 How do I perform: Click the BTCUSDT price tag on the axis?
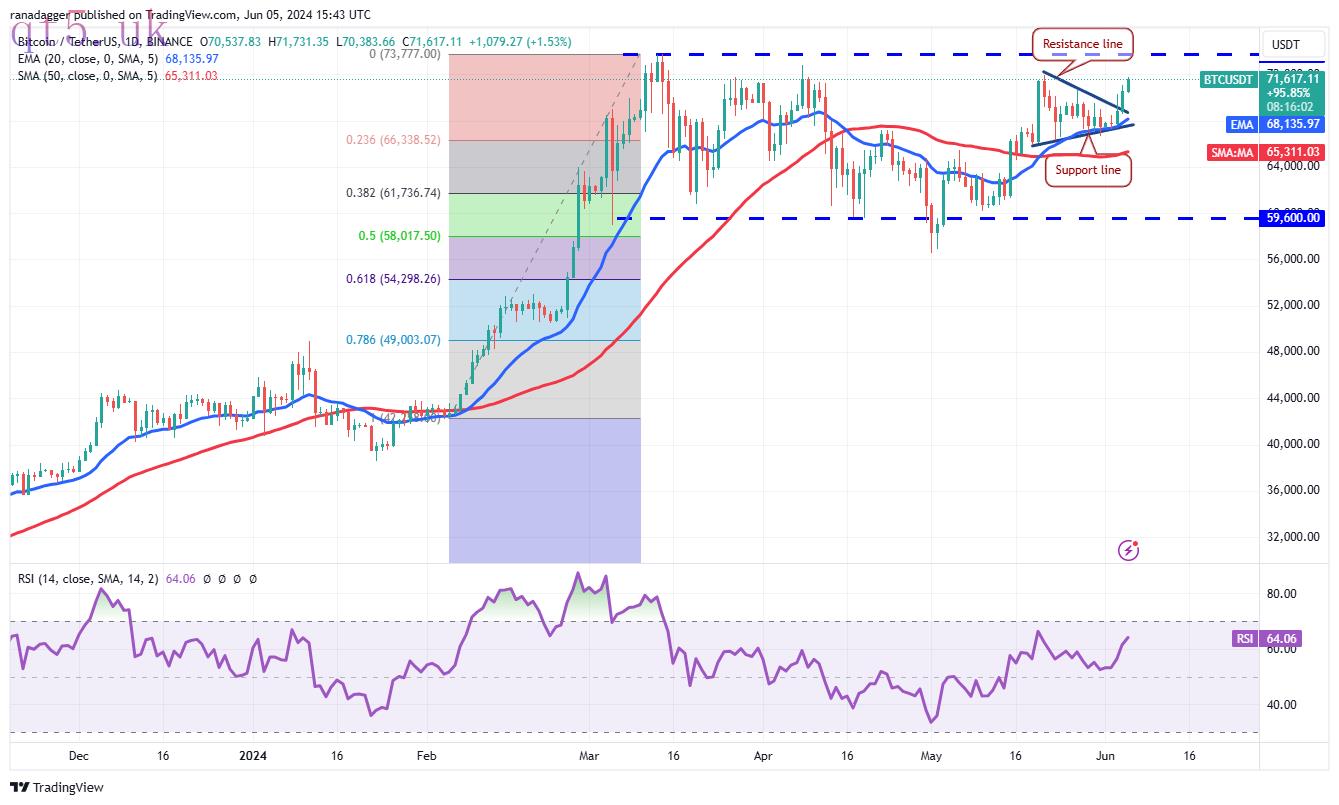(x=1228, y=79)
